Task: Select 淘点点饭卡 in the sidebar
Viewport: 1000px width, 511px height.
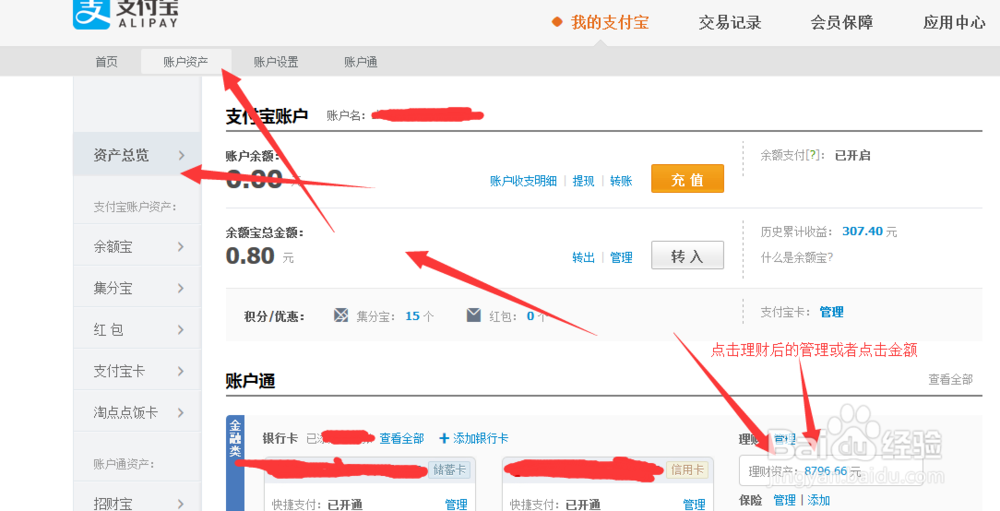Action: point(137,412)
